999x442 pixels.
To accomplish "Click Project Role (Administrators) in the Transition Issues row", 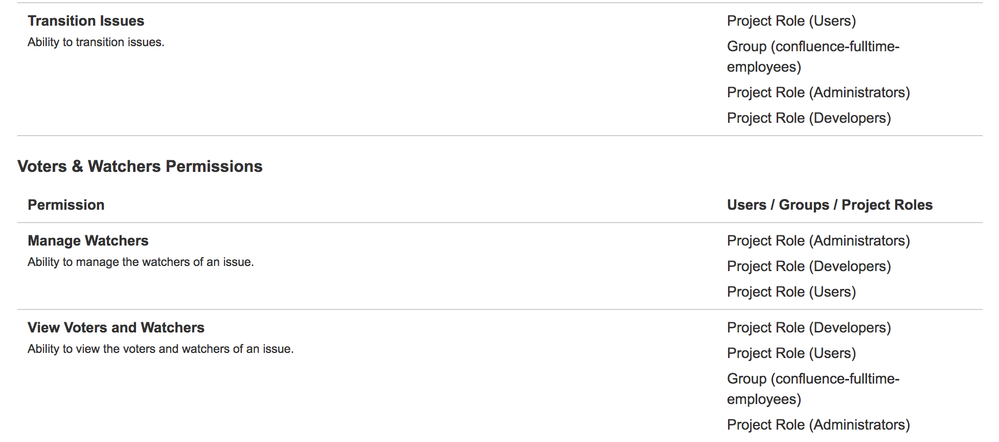I will 819,92.
